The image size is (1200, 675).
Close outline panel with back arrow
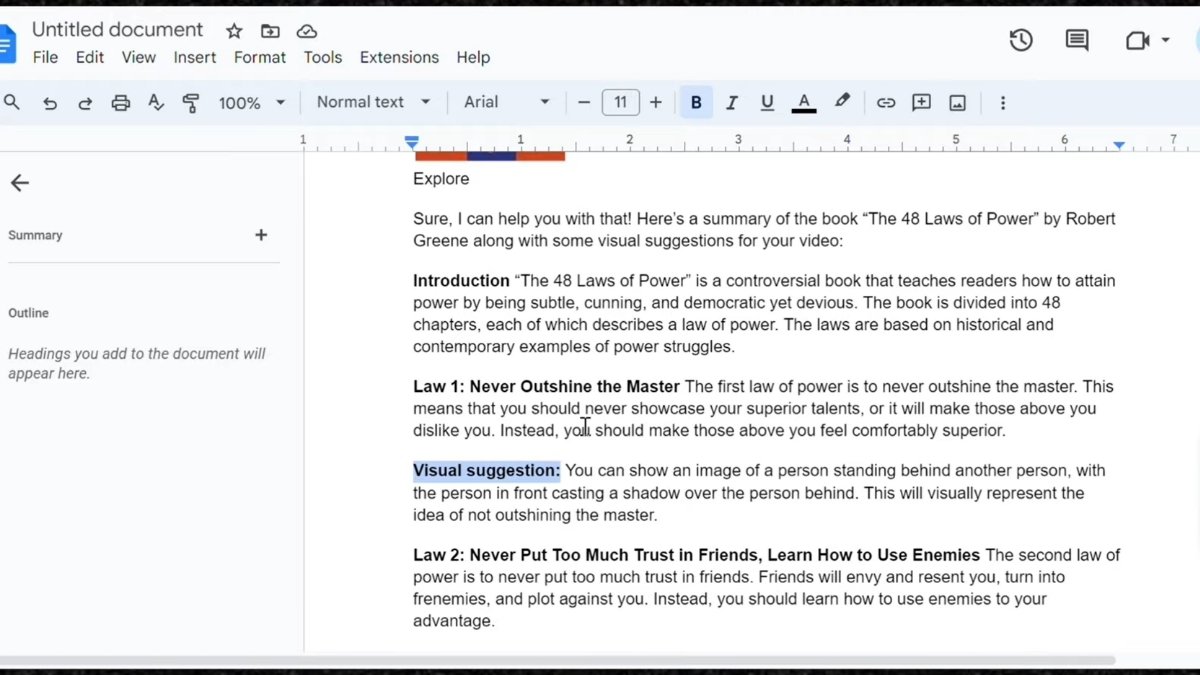(x=20, y=183)
